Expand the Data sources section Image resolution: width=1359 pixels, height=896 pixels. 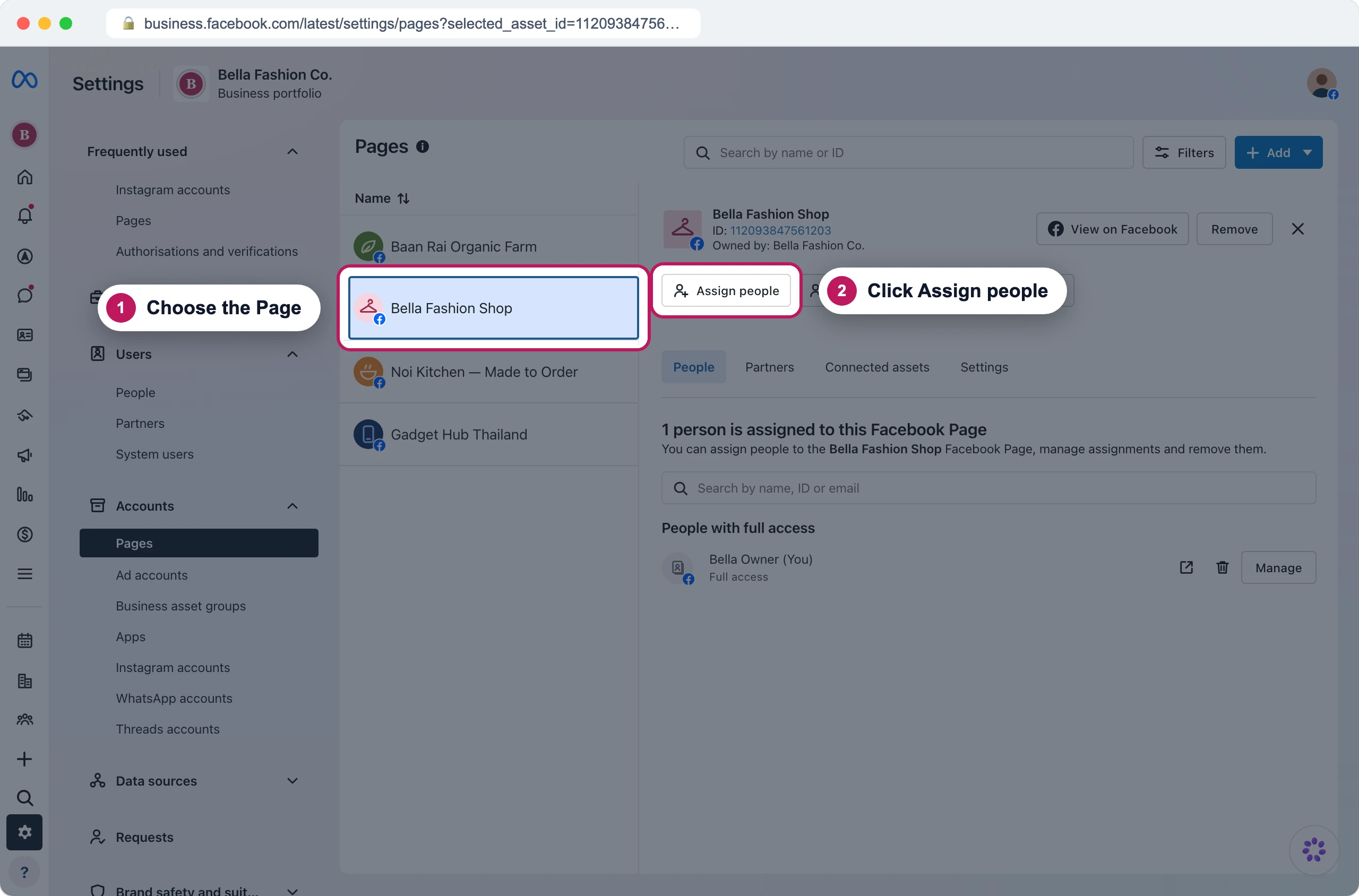292,781
